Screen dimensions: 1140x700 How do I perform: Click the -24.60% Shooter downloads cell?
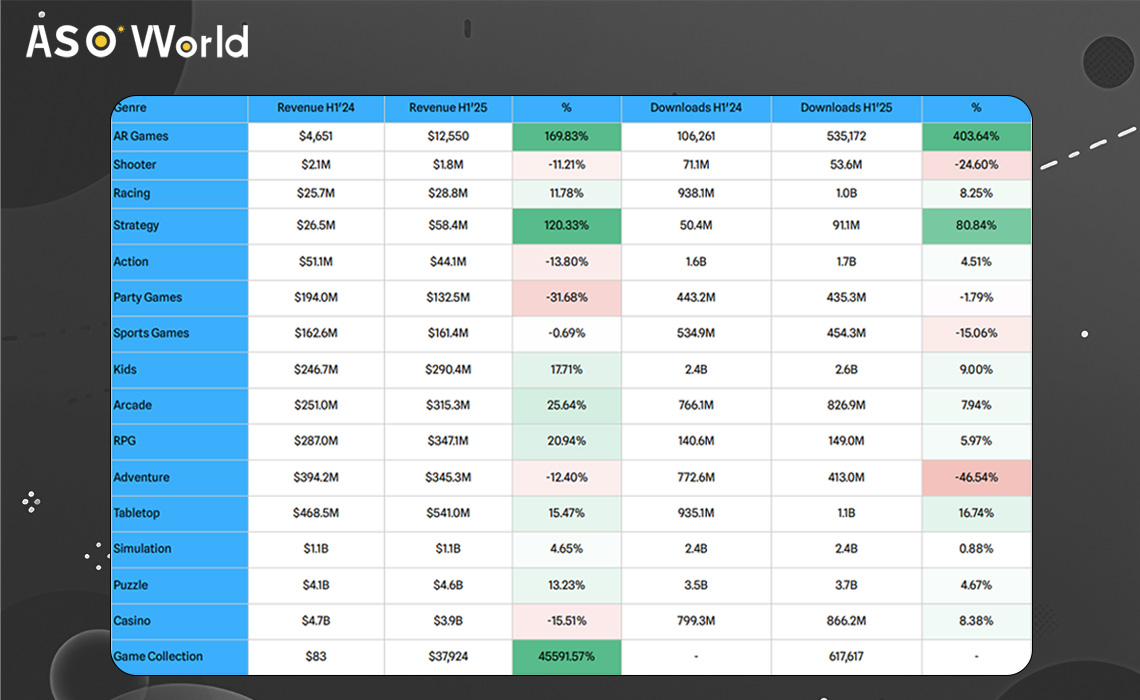tap(976, 165)
